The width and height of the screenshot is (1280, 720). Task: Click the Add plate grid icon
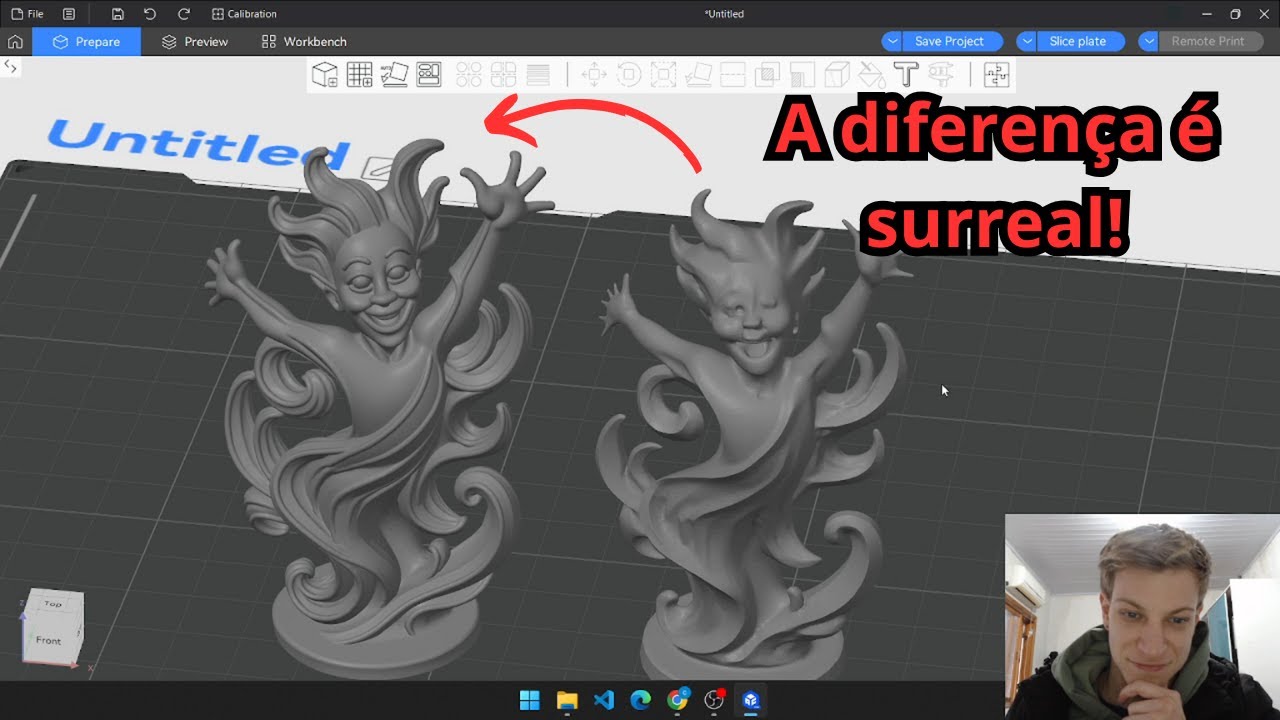pos(360,75)
